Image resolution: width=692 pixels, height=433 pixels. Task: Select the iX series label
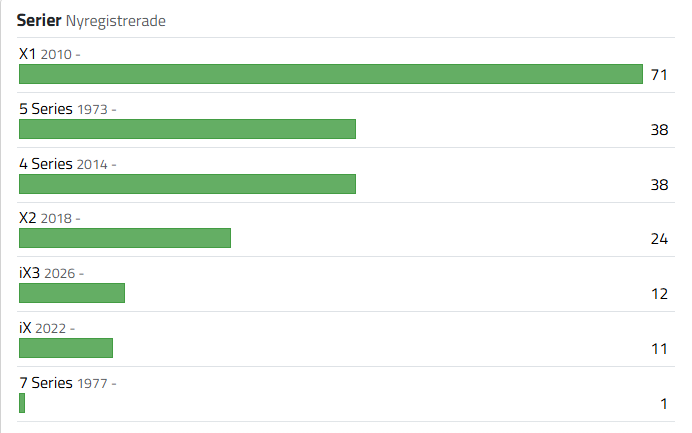point(26,327)
